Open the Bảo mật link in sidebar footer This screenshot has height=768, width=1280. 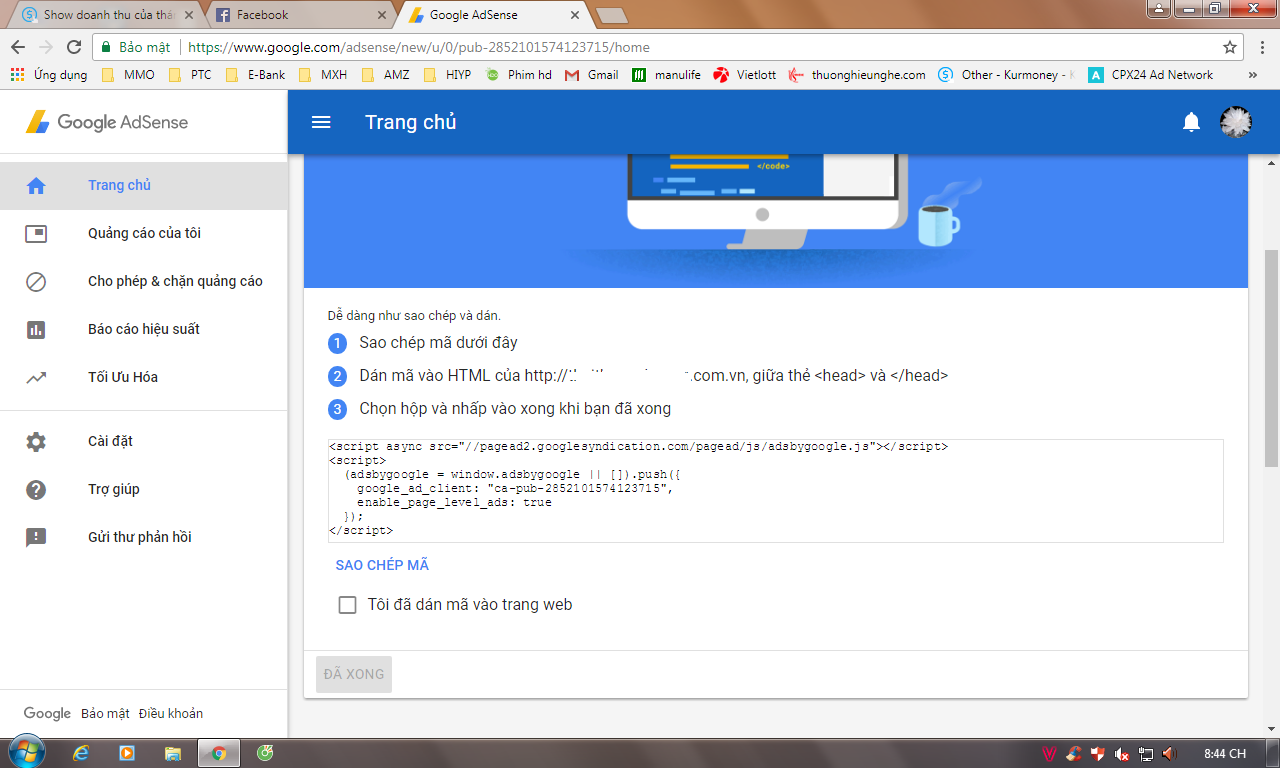[105, 713]
